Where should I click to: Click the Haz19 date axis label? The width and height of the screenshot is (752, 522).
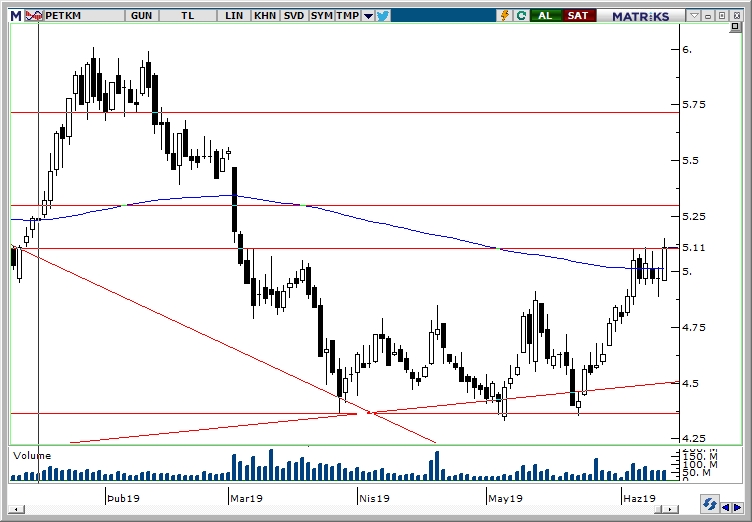point(640,498)
